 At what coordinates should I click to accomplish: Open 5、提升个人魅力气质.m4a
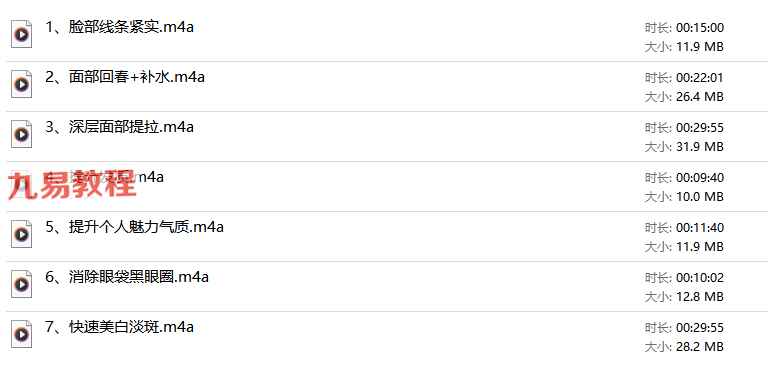point(135,227)
